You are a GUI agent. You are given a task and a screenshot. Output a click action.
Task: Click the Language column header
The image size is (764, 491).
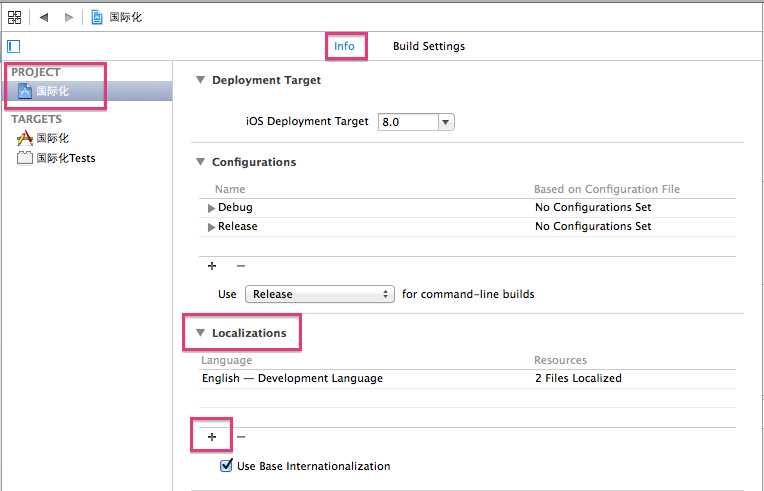tap(227, 360)
